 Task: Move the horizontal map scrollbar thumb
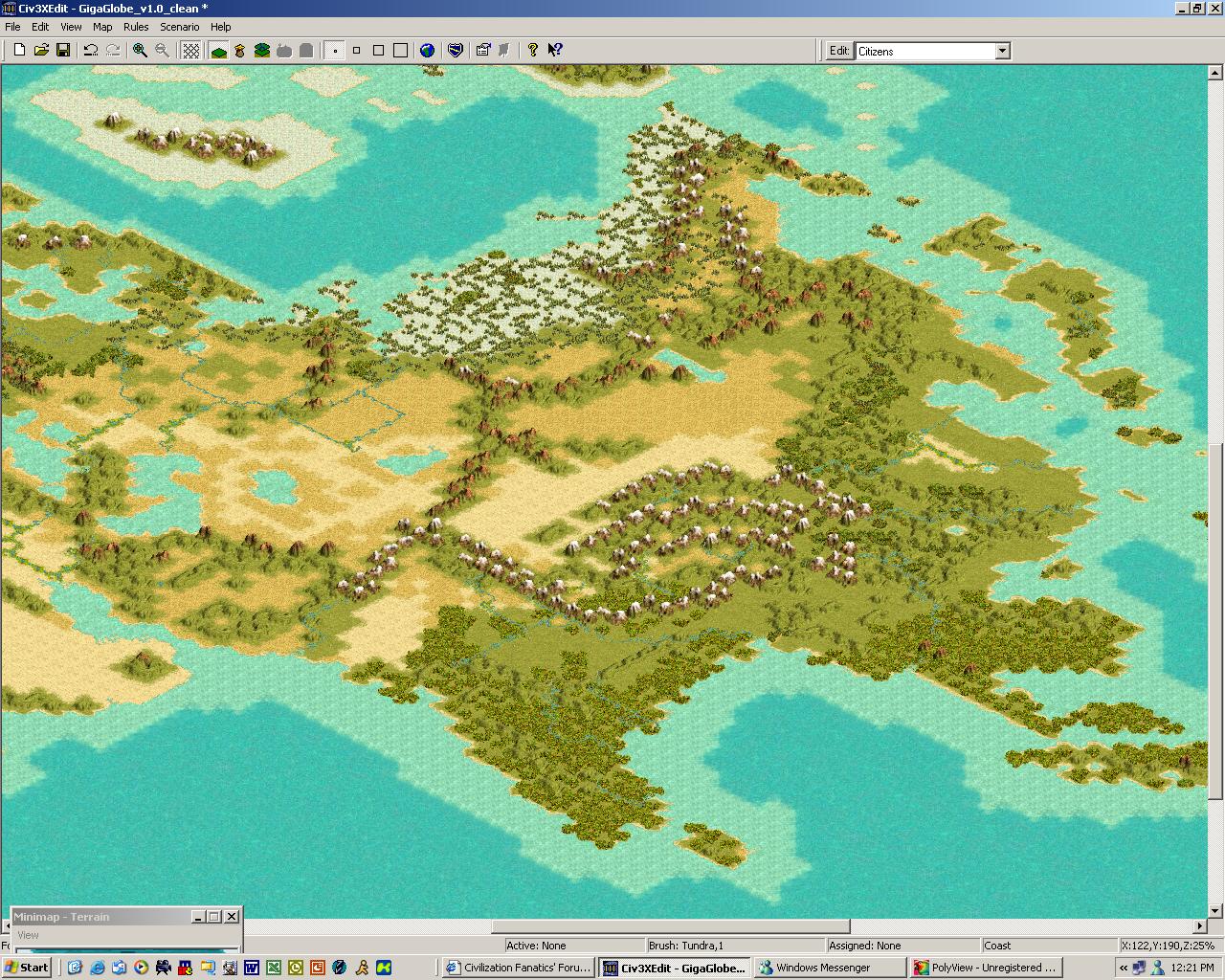coord(670,926)
